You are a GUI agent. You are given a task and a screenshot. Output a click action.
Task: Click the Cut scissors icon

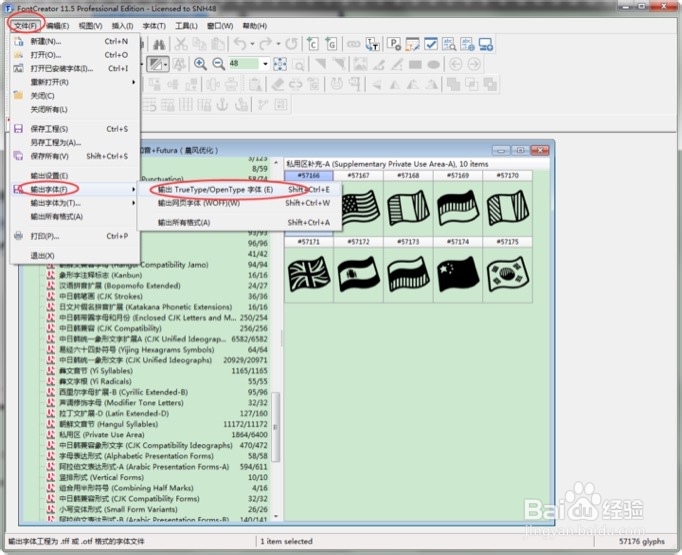point(181,44)
